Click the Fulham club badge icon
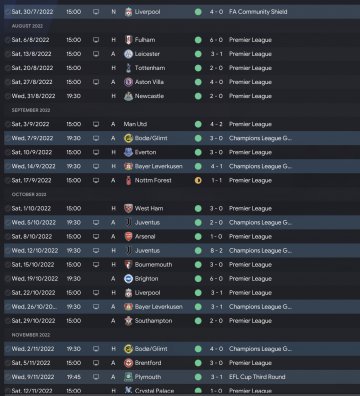 tap(128, 40)
